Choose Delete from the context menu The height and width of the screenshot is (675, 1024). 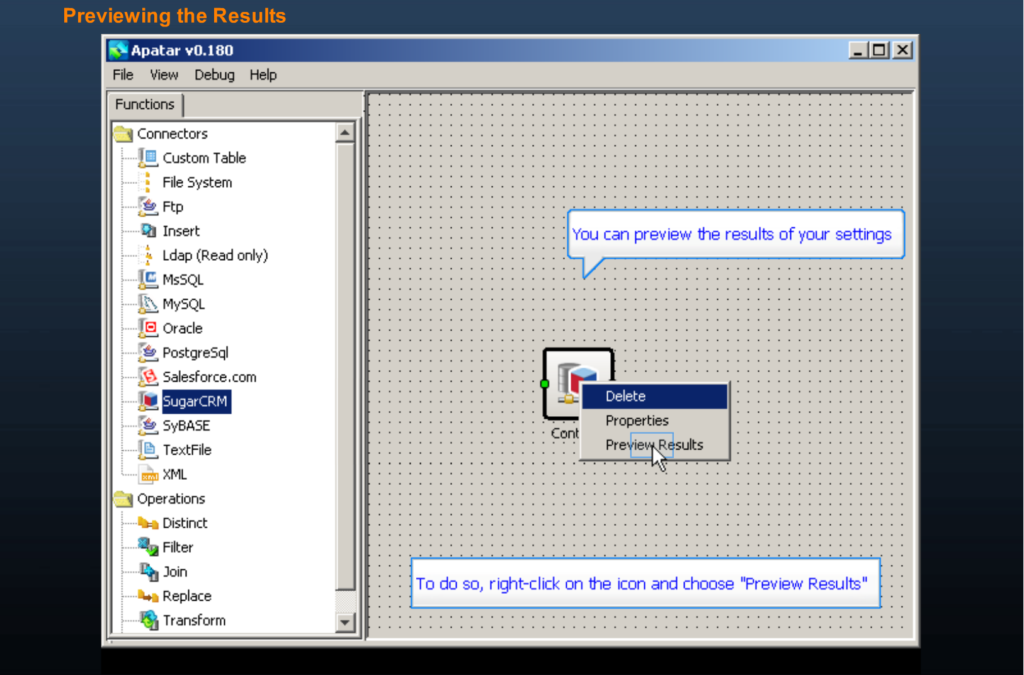tap(654, 396)
